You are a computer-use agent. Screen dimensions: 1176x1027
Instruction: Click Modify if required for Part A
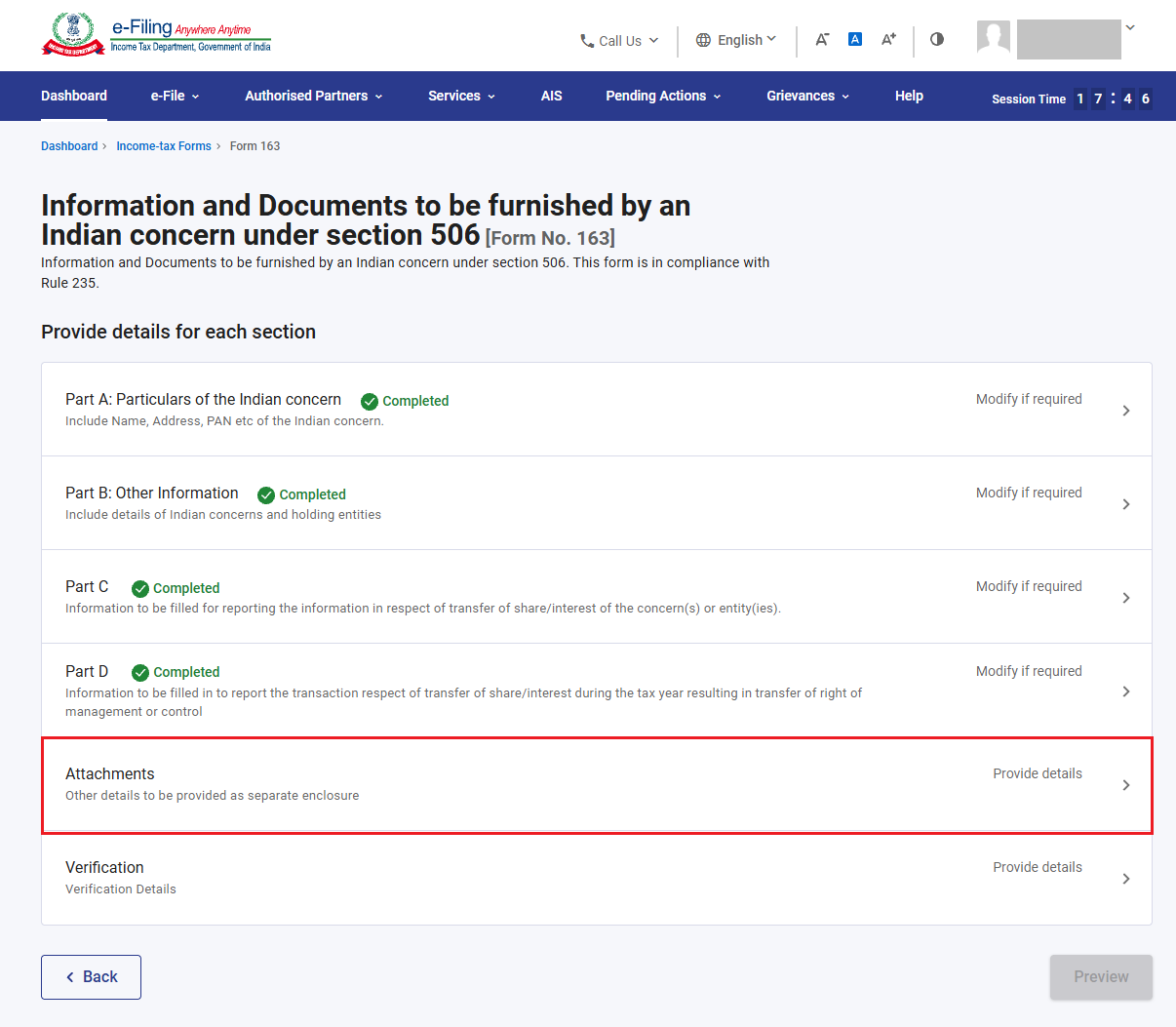click(1029, 399)
